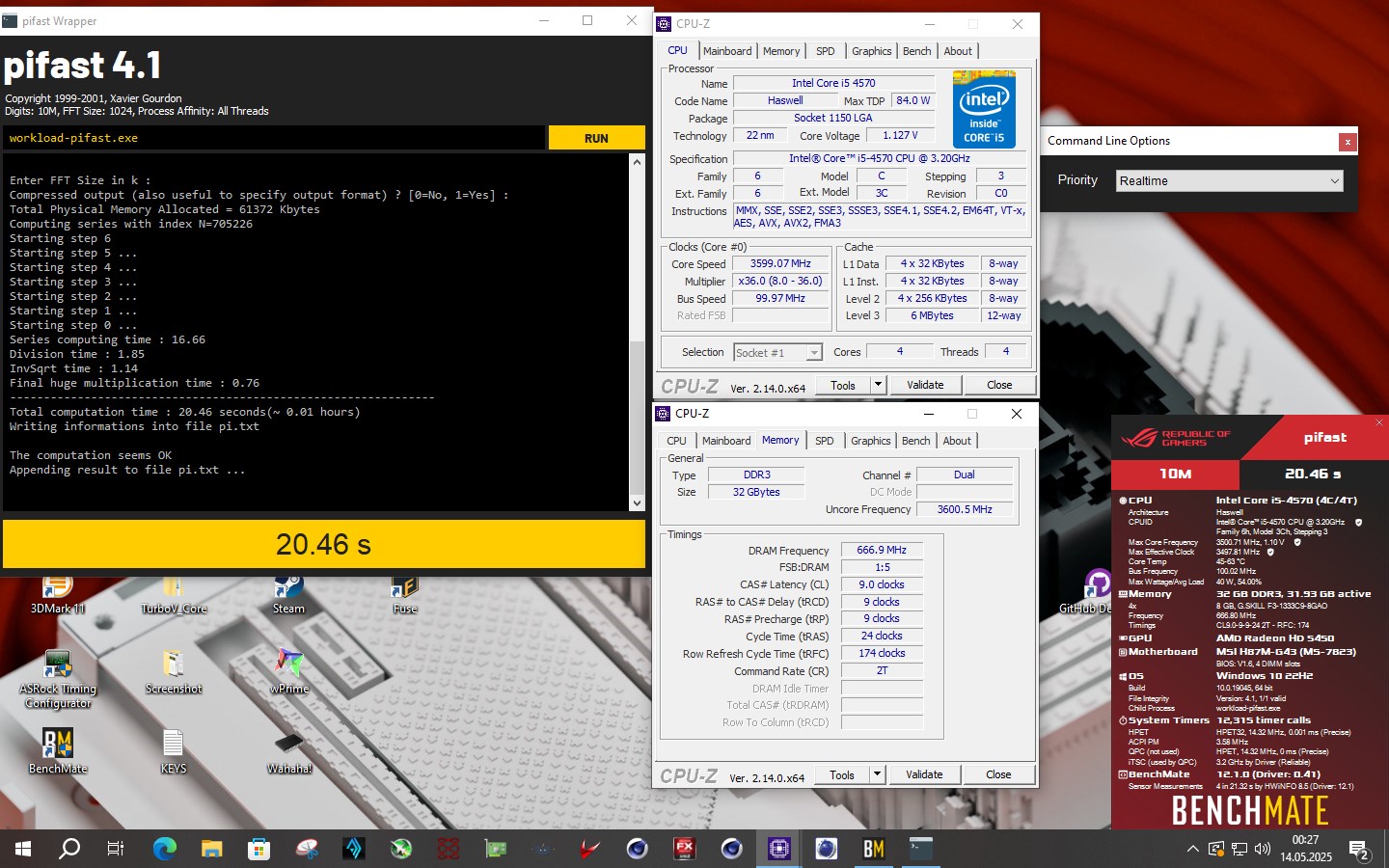Click Close button in CPU-Z processor window

tap(999, 385)
